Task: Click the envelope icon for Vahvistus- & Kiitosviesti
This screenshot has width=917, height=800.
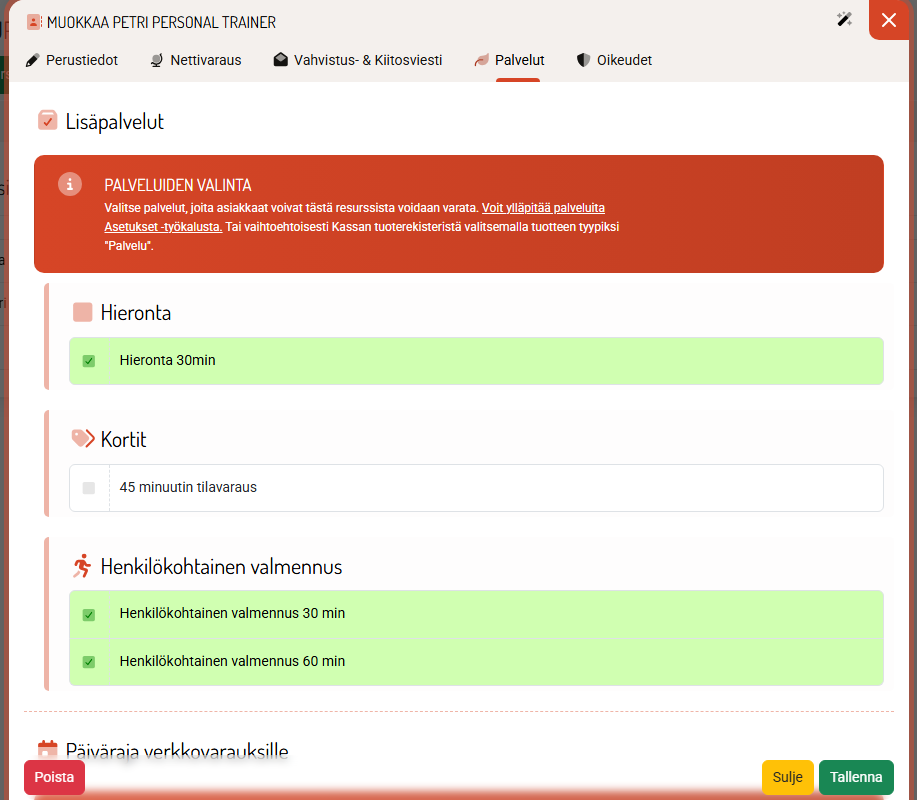Action: pos(281,60)
